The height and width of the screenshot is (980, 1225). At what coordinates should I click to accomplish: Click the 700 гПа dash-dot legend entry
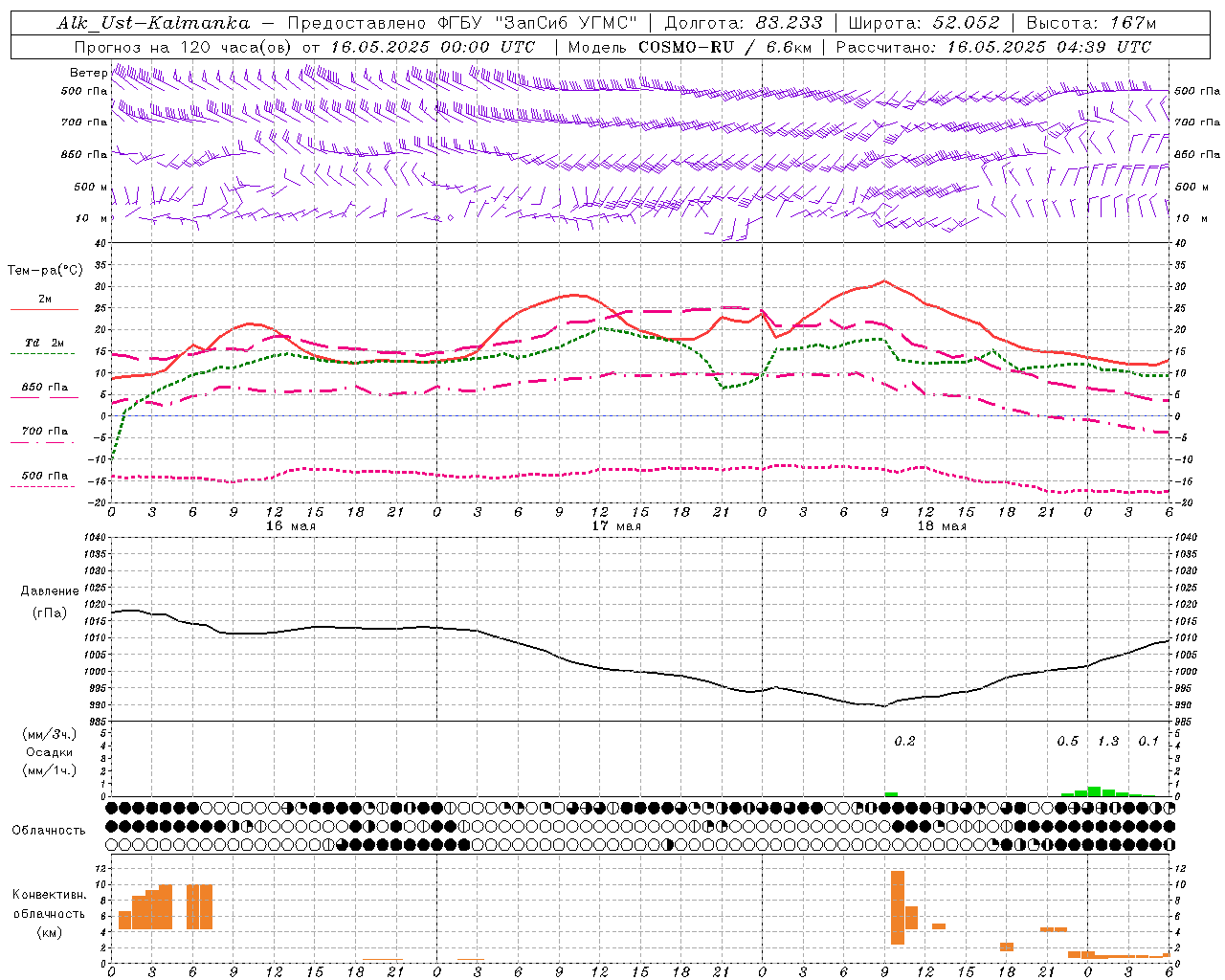click(44, 432)
